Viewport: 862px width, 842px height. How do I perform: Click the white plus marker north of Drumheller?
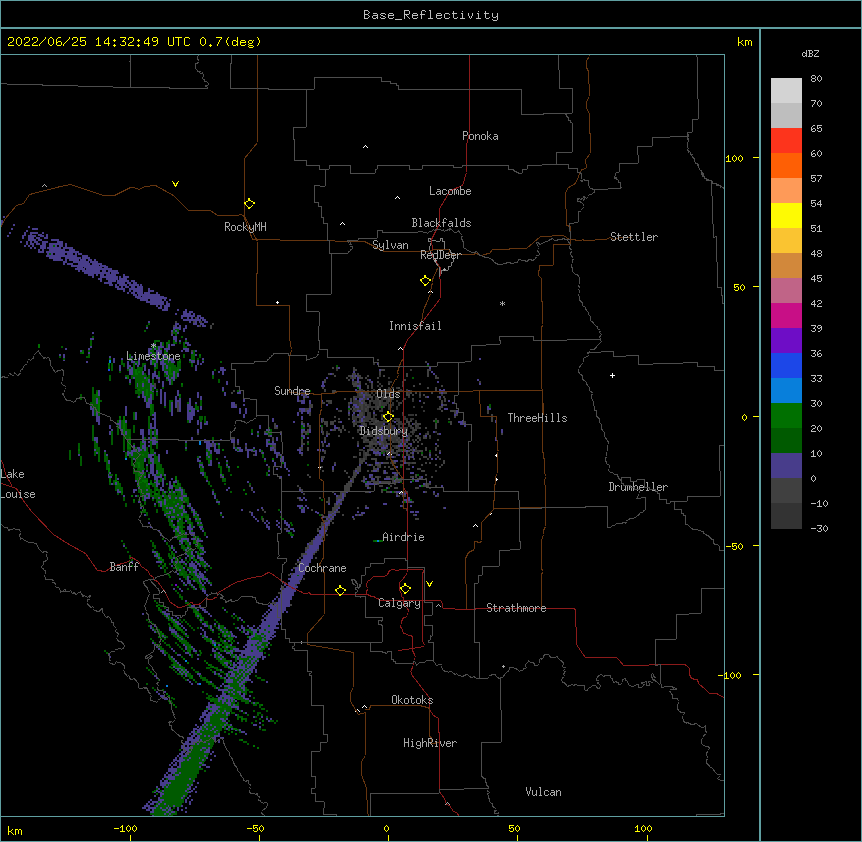coord(612,375)
